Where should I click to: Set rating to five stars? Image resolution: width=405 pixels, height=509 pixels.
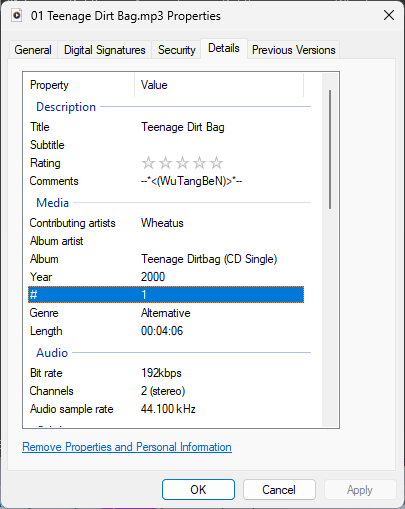click(x=216, y=163)
